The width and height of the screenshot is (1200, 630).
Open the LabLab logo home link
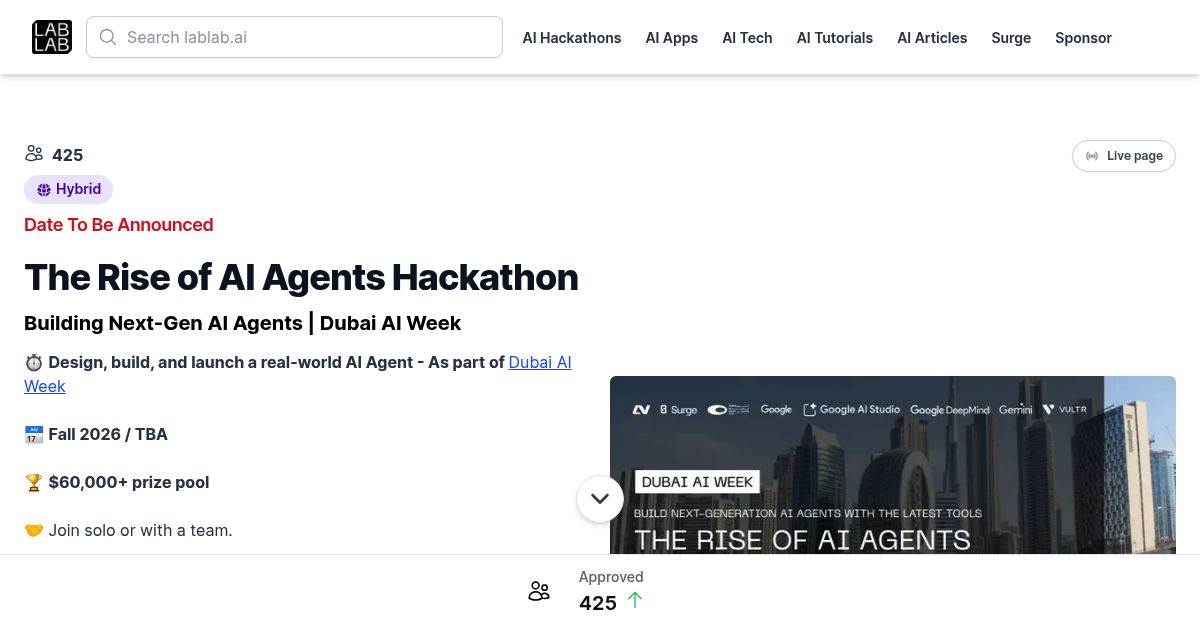pos(52,37)
